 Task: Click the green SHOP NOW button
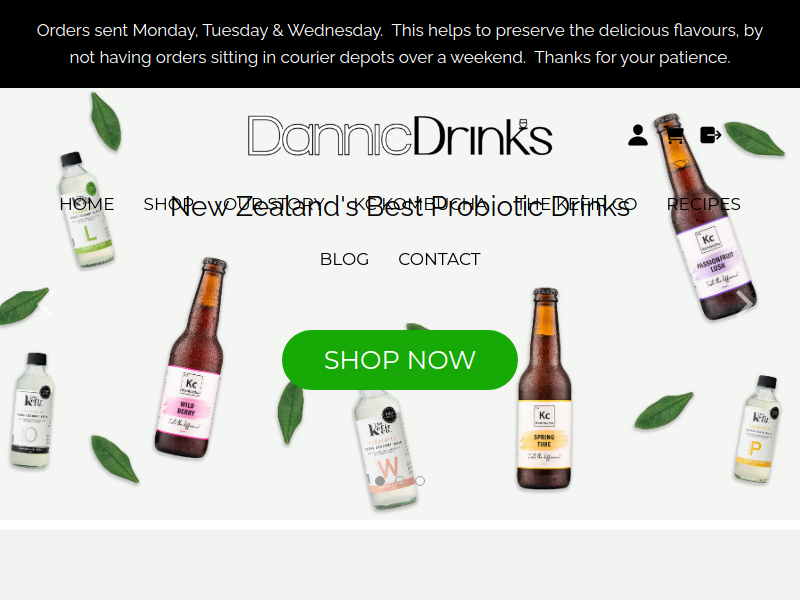tap(400, 360)
